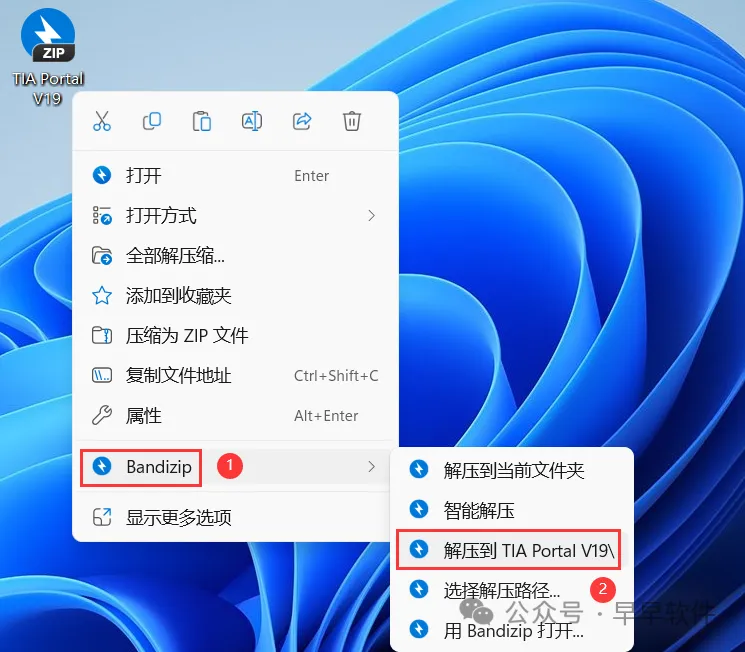The width and height of the screenshot is (745, 652).
Task: Select 选择解压路径... option
Action: (512, 590)
